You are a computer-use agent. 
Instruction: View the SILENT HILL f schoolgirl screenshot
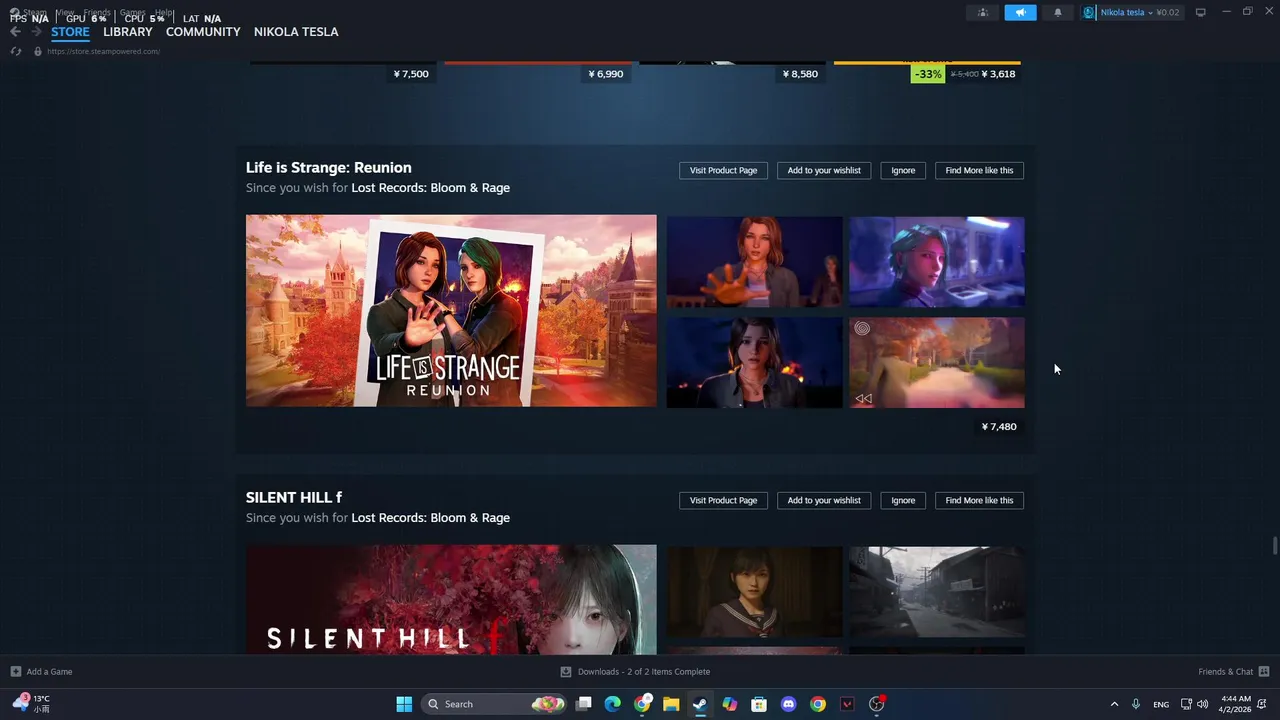click(754, 592)
